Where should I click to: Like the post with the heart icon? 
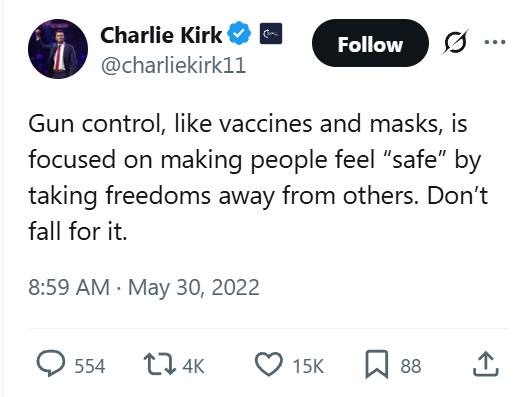tap(269, 364)
